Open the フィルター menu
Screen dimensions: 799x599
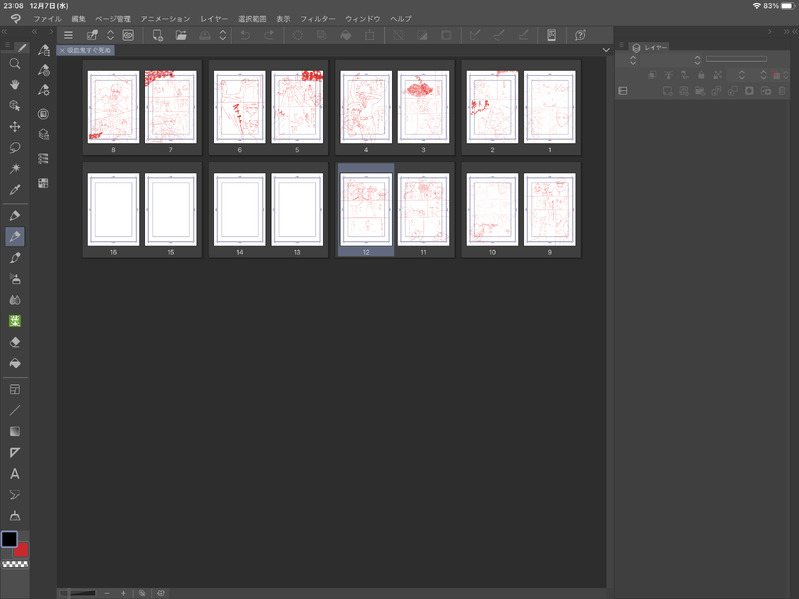click(317, 19)
